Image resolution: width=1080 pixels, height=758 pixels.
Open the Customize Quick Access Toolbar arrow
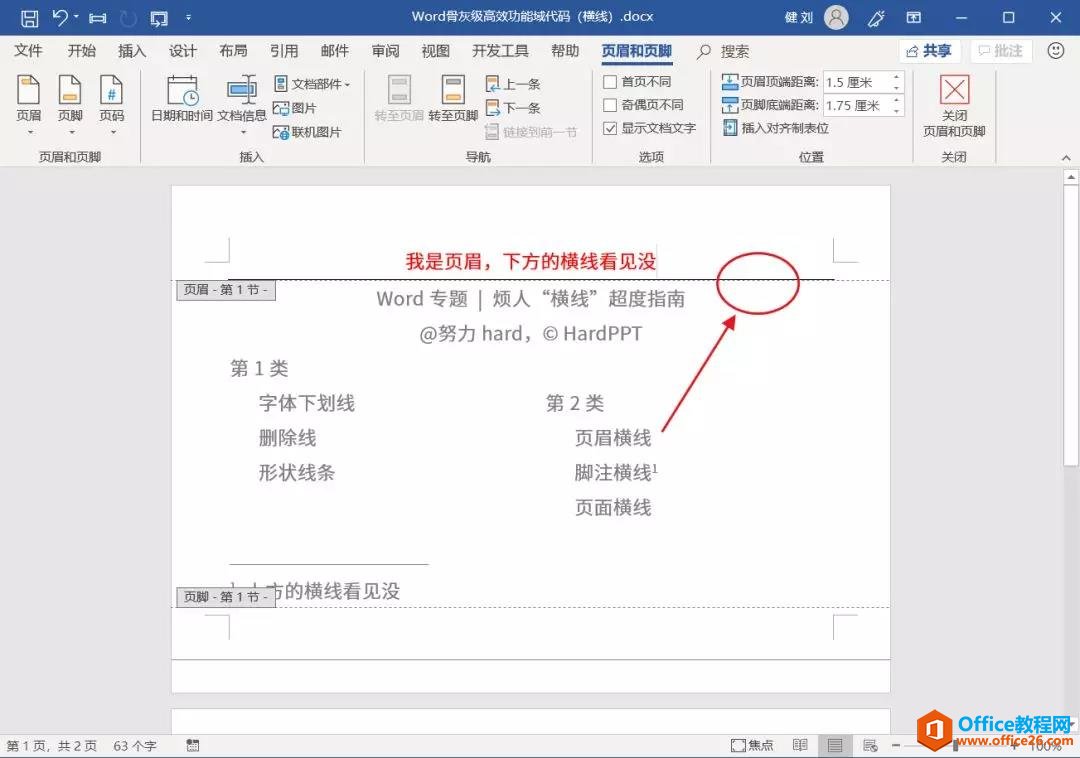(x=188, y=18)
